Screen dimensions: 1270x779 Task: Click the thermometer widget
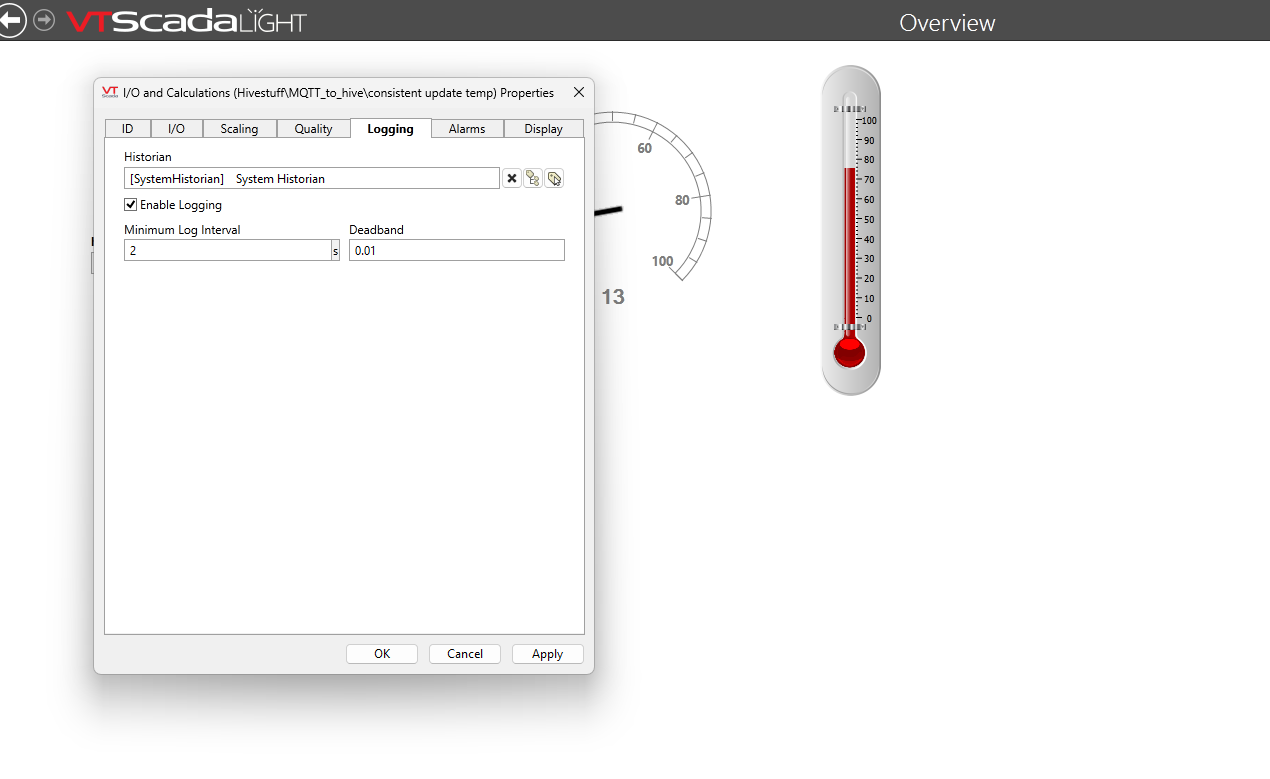pyautogui.click(x=850, y=230)
